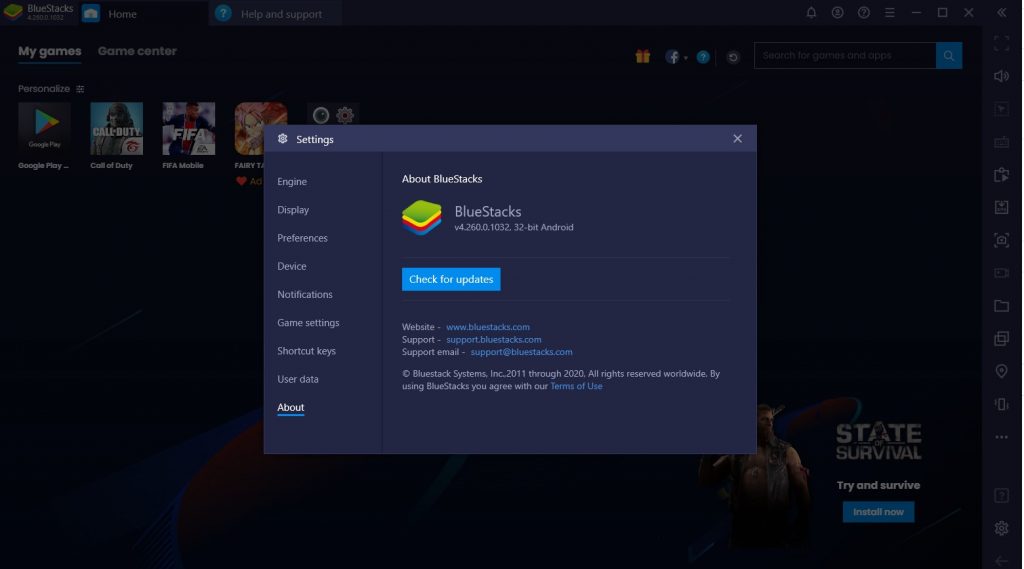Open Call of Duty game thumbnail

point(116,128)
